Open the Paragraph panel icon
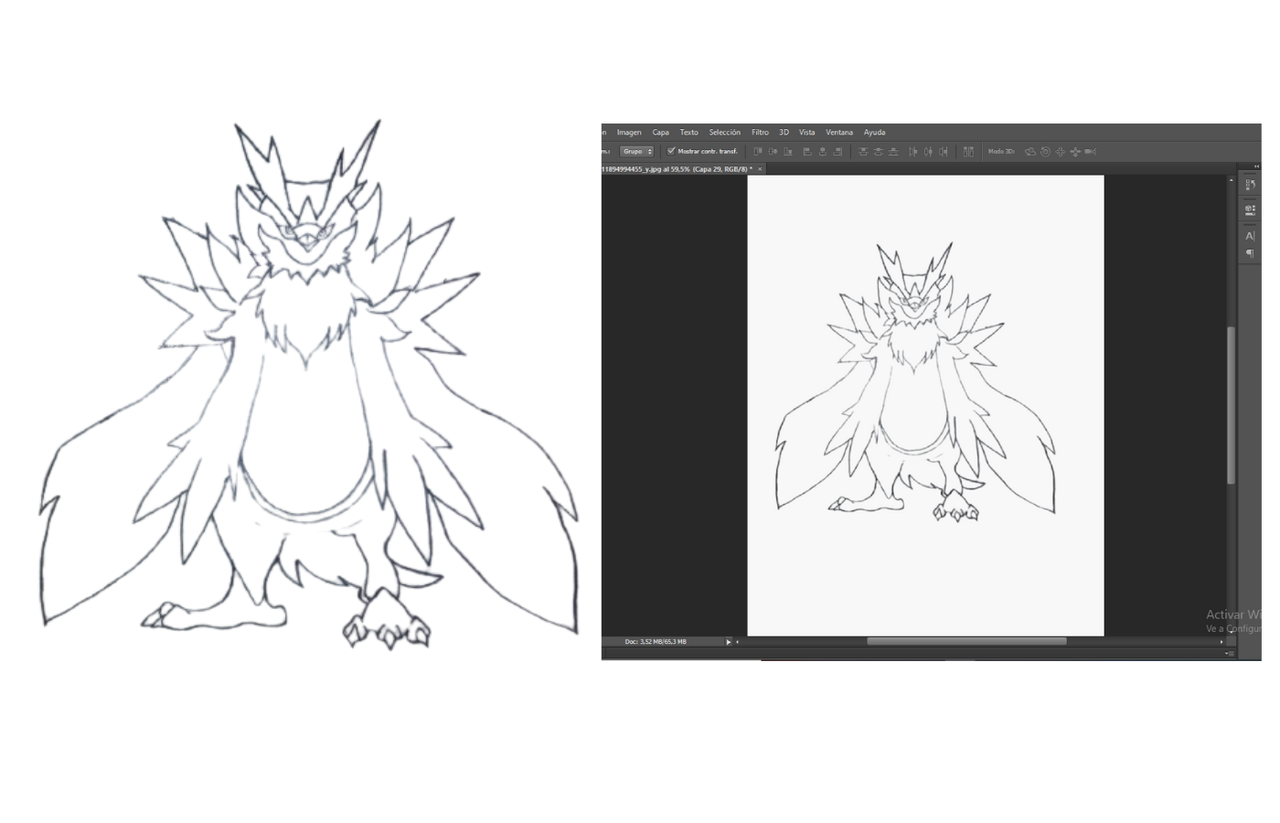 [x=1250, y=254]
